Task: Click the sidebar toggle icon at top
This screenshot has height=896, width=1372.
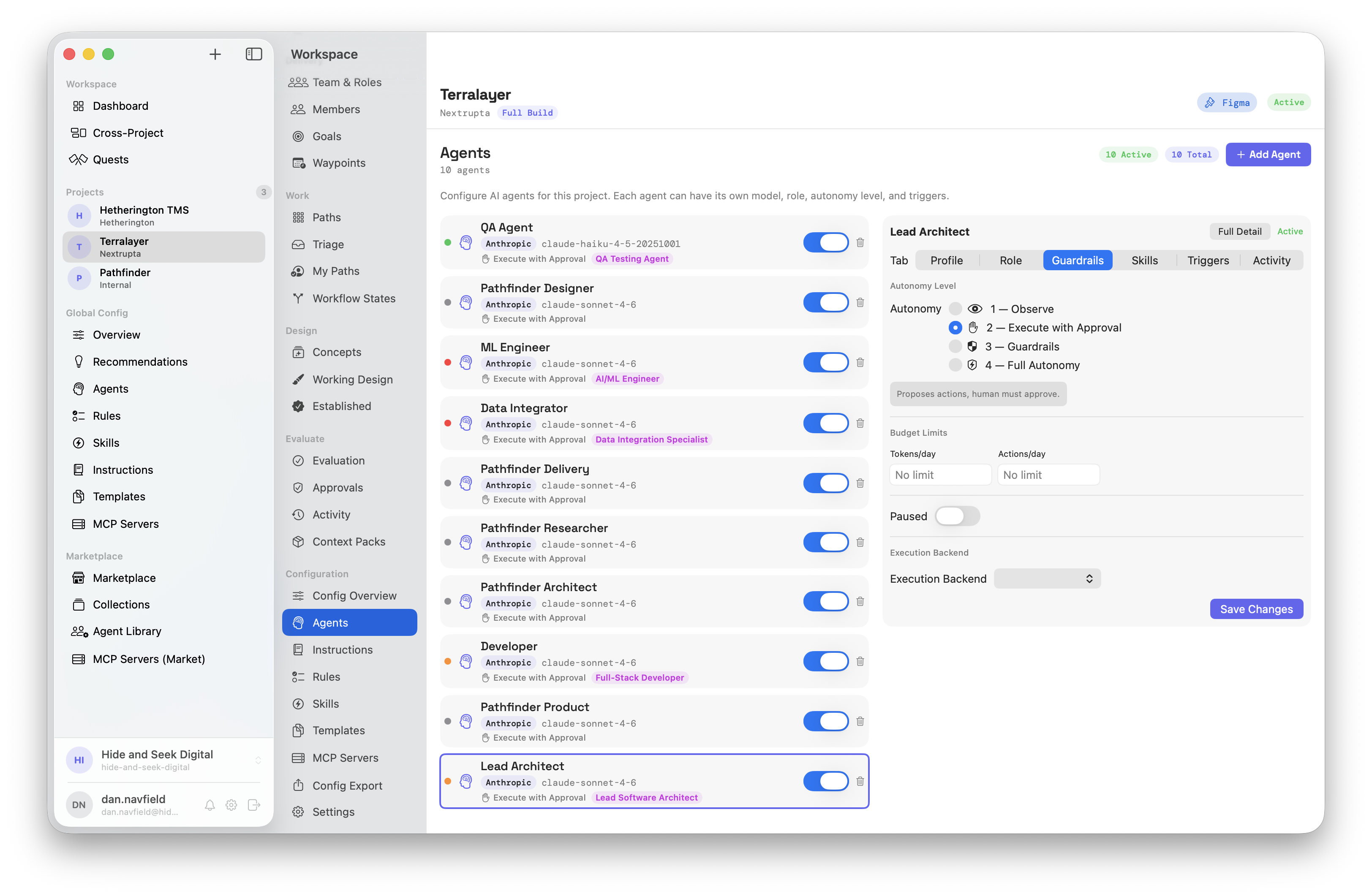Action: pos(253,54)
